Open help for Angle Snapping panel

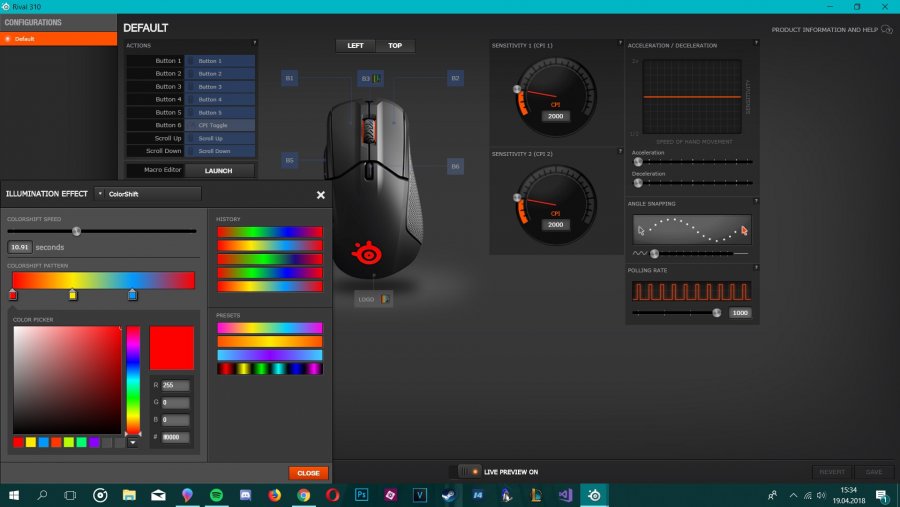(x=756, y=201)
